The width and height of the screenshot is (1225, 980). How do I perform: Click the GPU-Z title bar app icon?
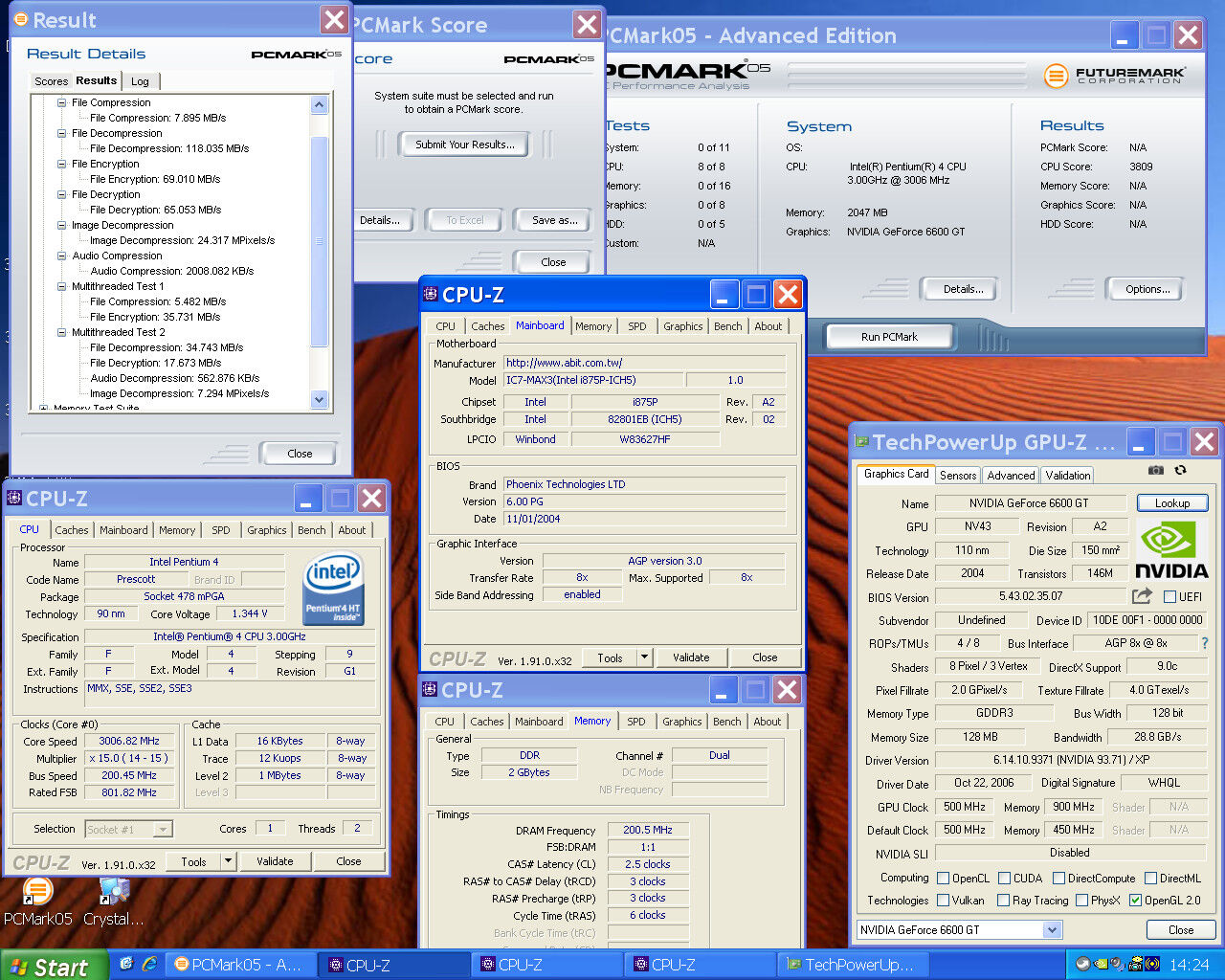coord(861,442)
